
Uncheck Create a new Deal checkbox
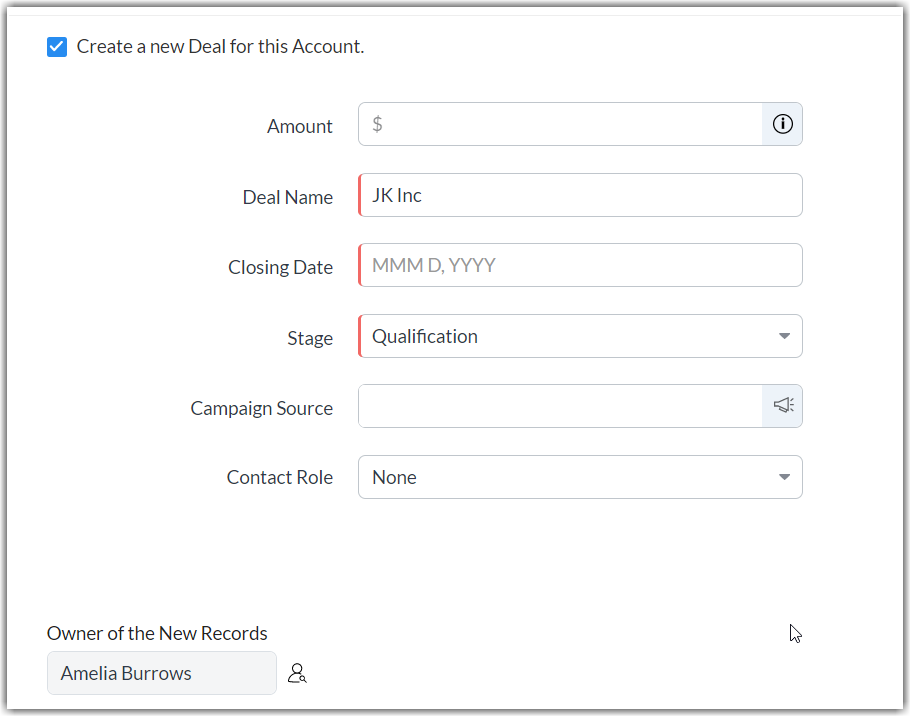[x=57, y=47]
